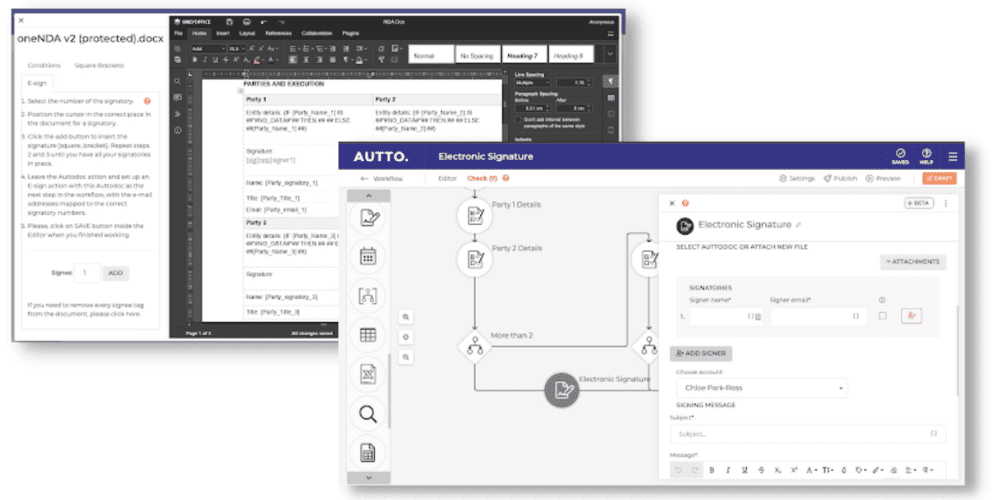Click Publish in the Autto toolbar
Viewport: 1000px width, 500px height.
[x=840, y=179]
